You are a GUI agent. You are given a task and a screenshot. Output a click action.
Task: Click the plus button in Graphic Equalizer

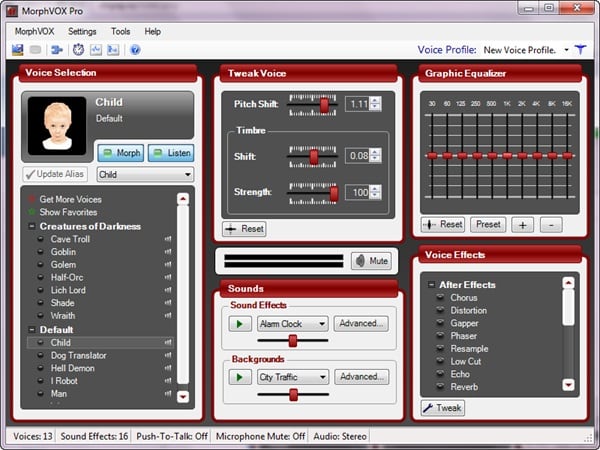click(522, 225)
